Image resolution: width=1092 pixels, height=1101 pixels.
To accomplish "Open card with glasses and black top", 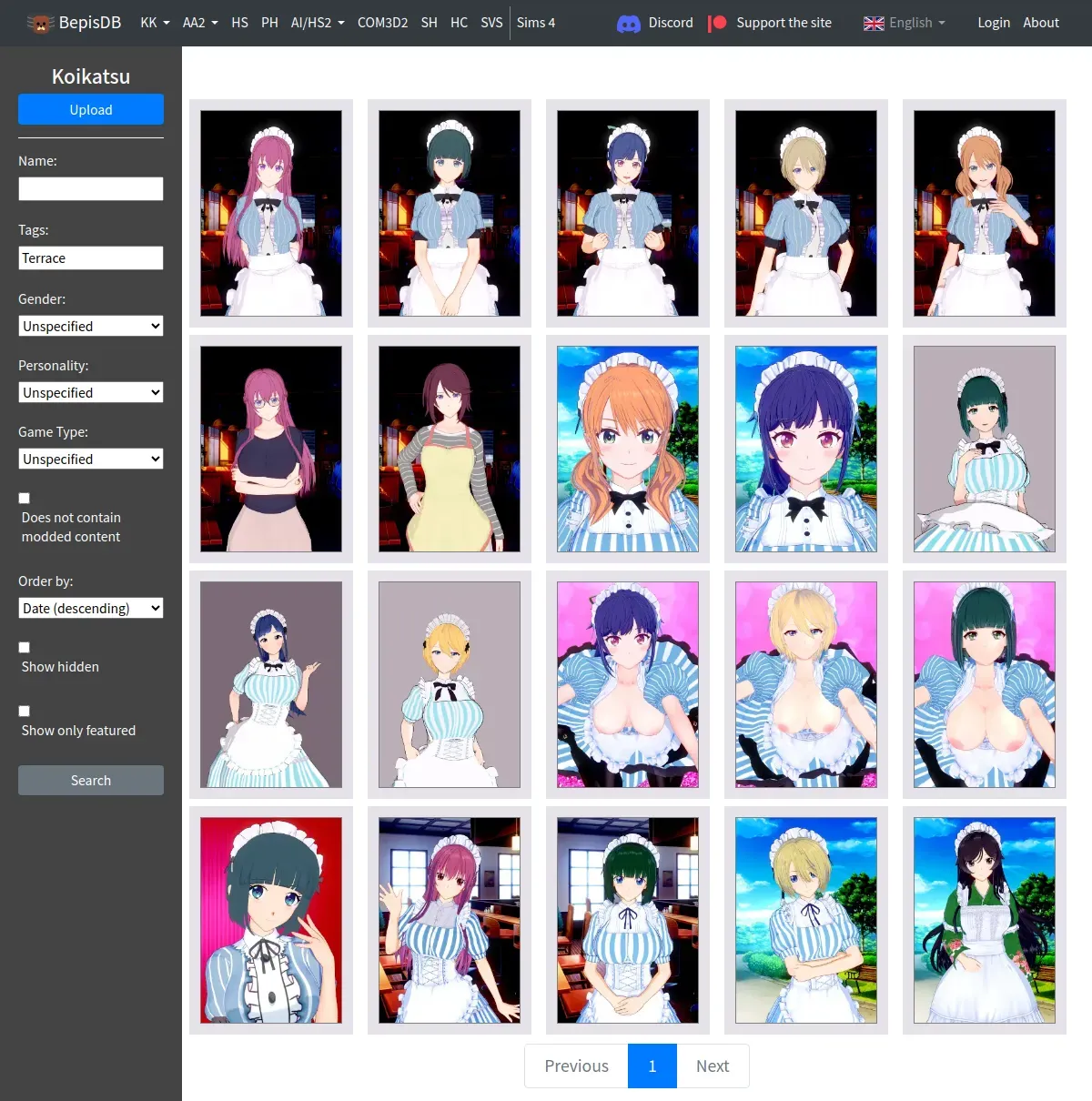I will pyautogui.click(x=271, y=449).
